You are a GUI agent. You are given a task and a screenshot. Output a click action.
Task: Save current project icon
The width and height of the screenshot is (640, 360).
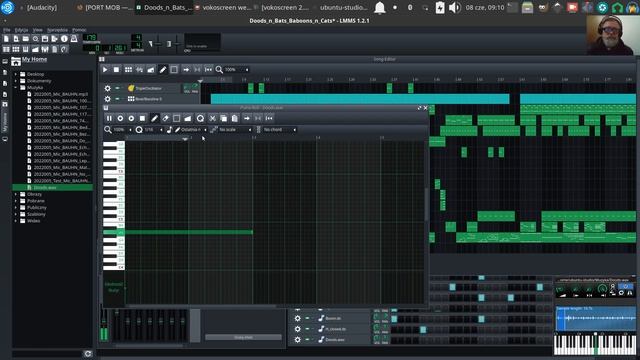tap(45, 39)
